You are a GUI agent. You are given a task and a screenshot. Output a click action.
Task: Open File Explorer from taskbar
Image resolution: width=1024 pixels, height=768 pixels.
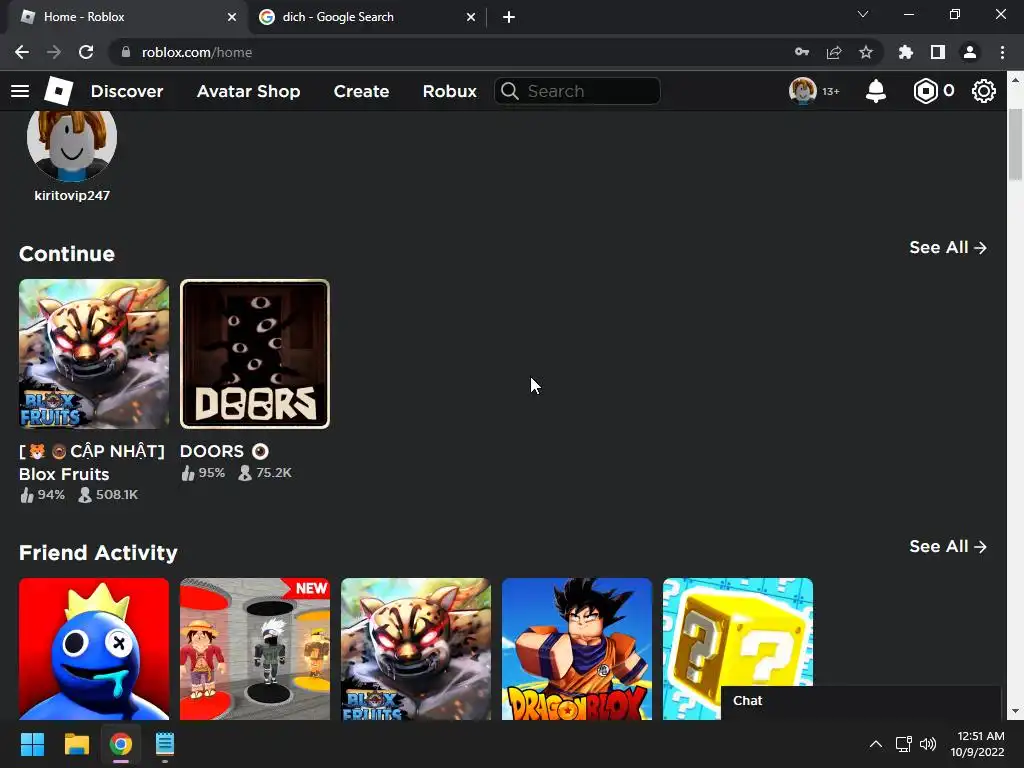pyautogui.click(x=76, y=744)
